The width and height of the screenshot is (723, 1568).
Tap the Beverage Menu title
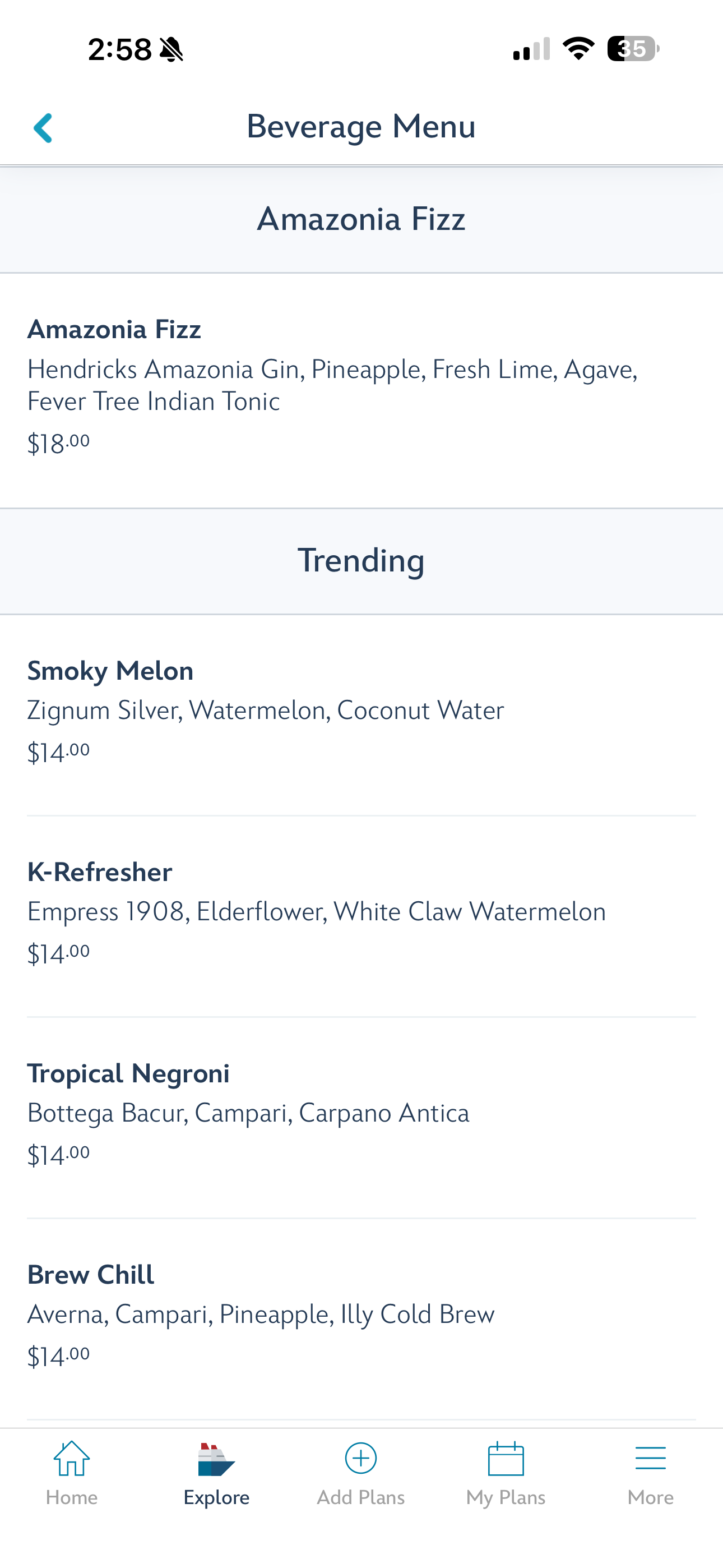361,127
